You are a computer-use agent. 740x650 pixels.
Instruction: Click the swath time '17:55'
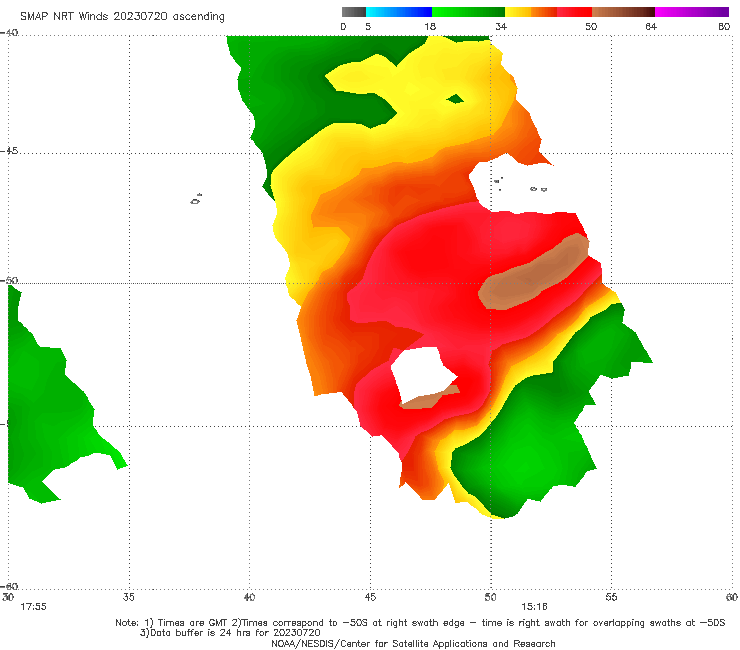[33, 607]
